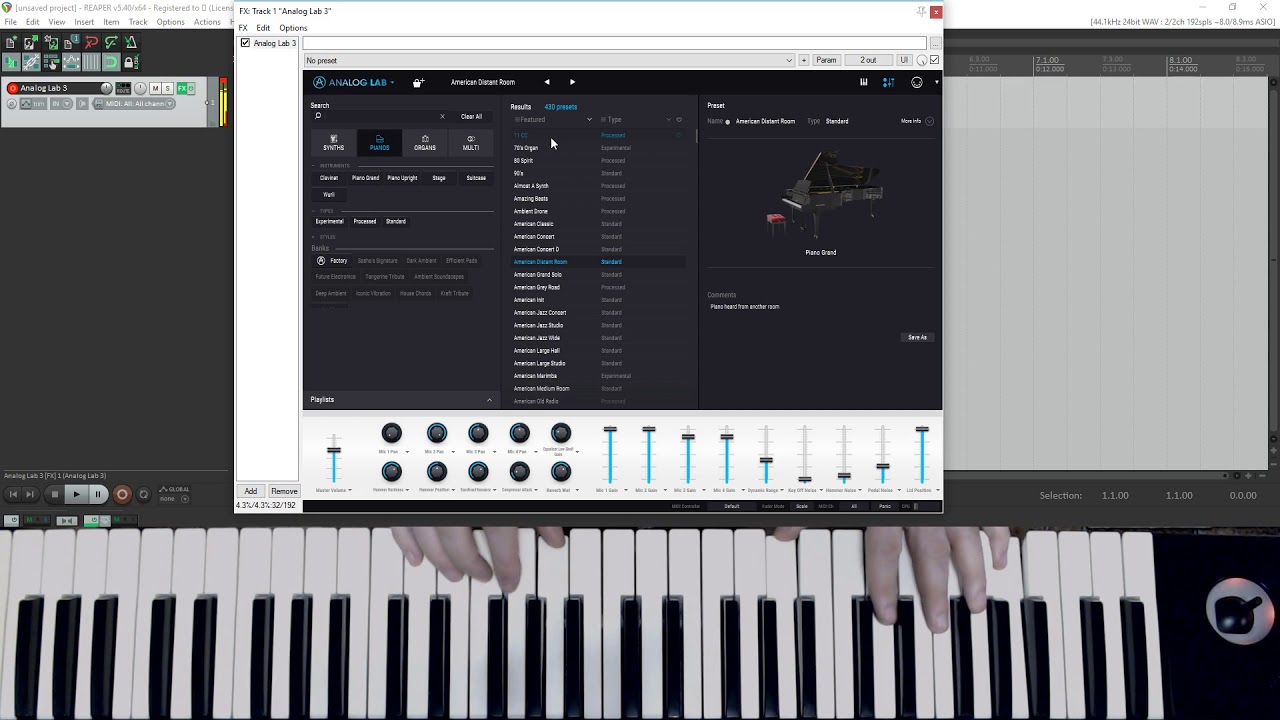Open the mixer controls icon in Analog Lab

[x=888, y=82]
